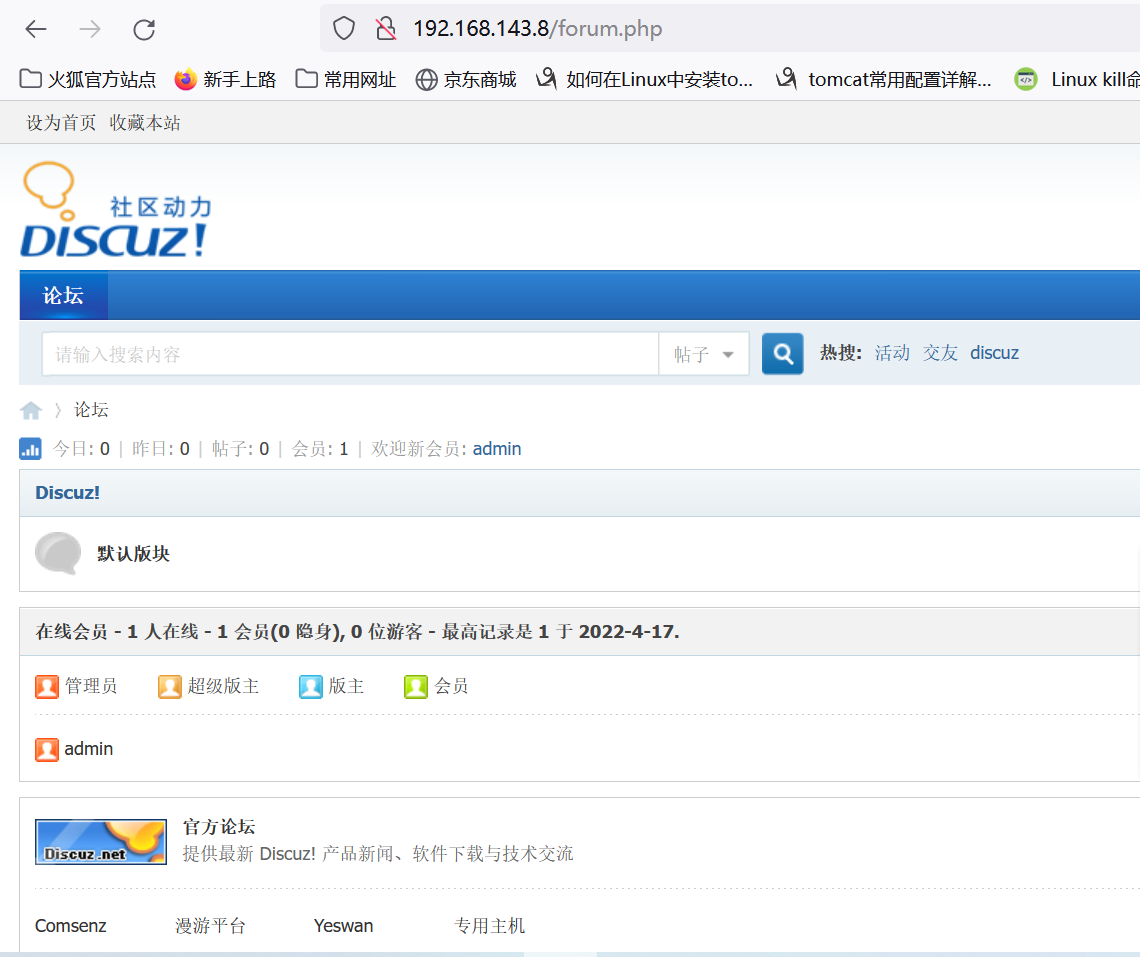
Task: Open the 帖子 search type dropdown
Action: point(703,353)
